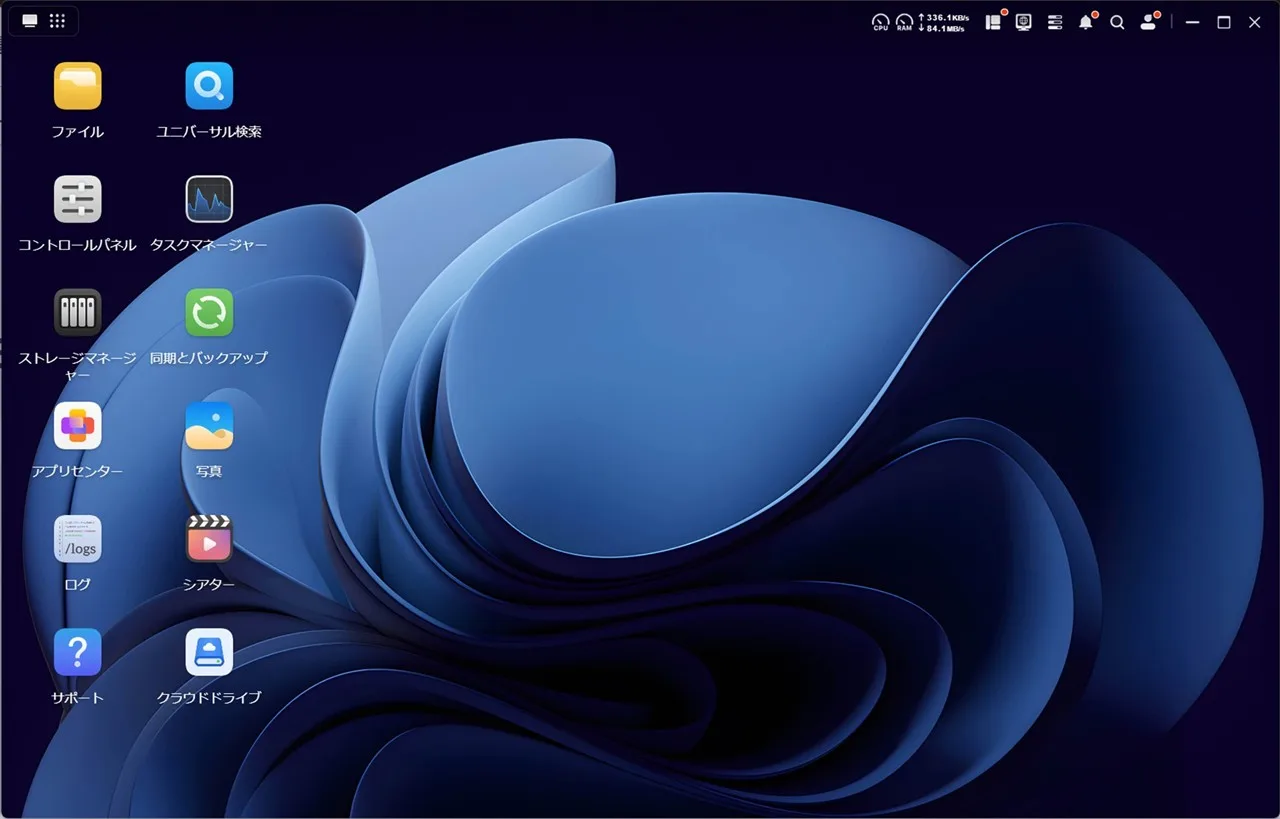Open the ログ logs app
Viewport: 1280px width, 819px height.
77,539
